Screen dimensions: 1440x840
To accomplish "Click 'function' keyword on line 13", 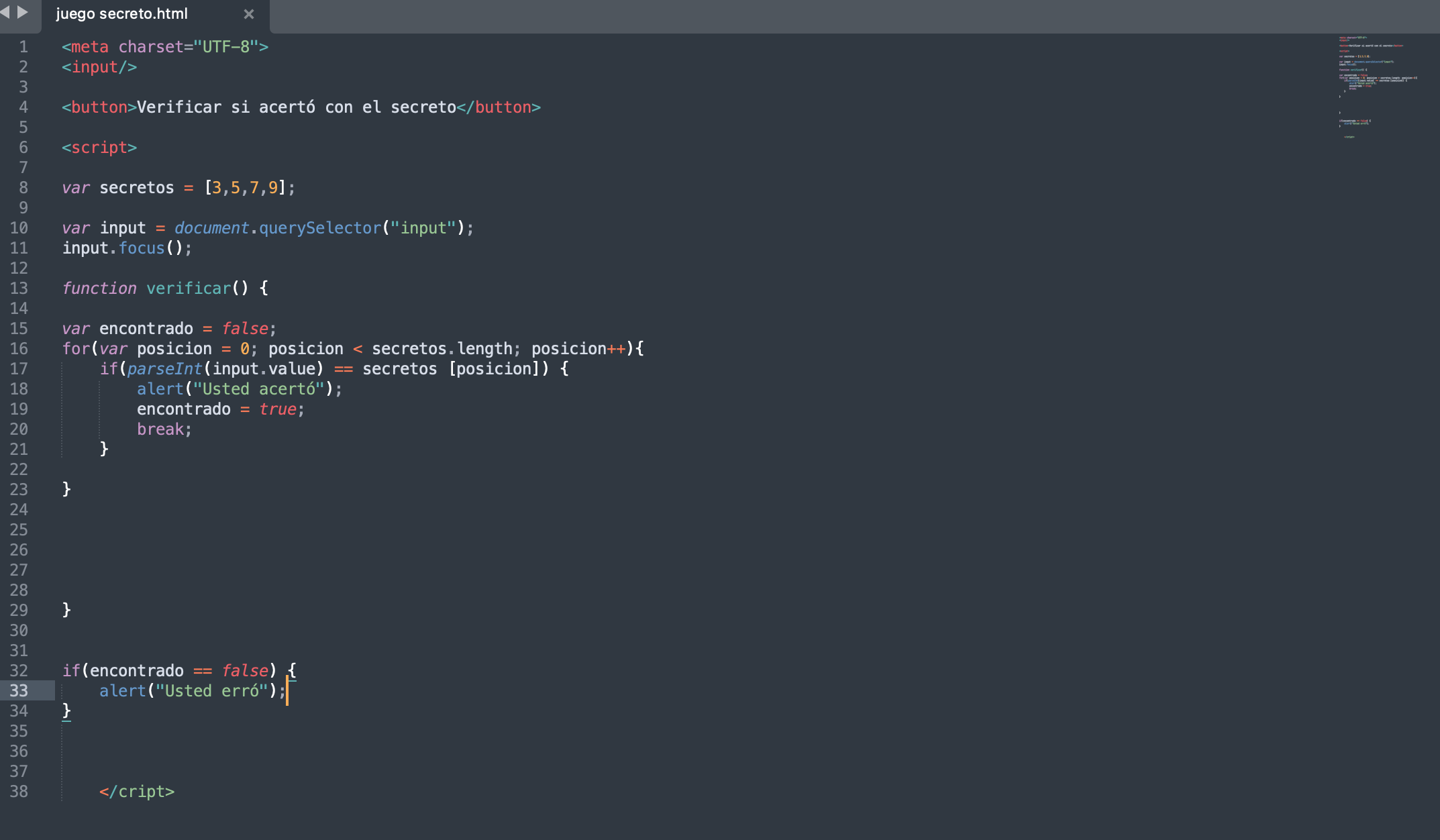I will point(99,288).
